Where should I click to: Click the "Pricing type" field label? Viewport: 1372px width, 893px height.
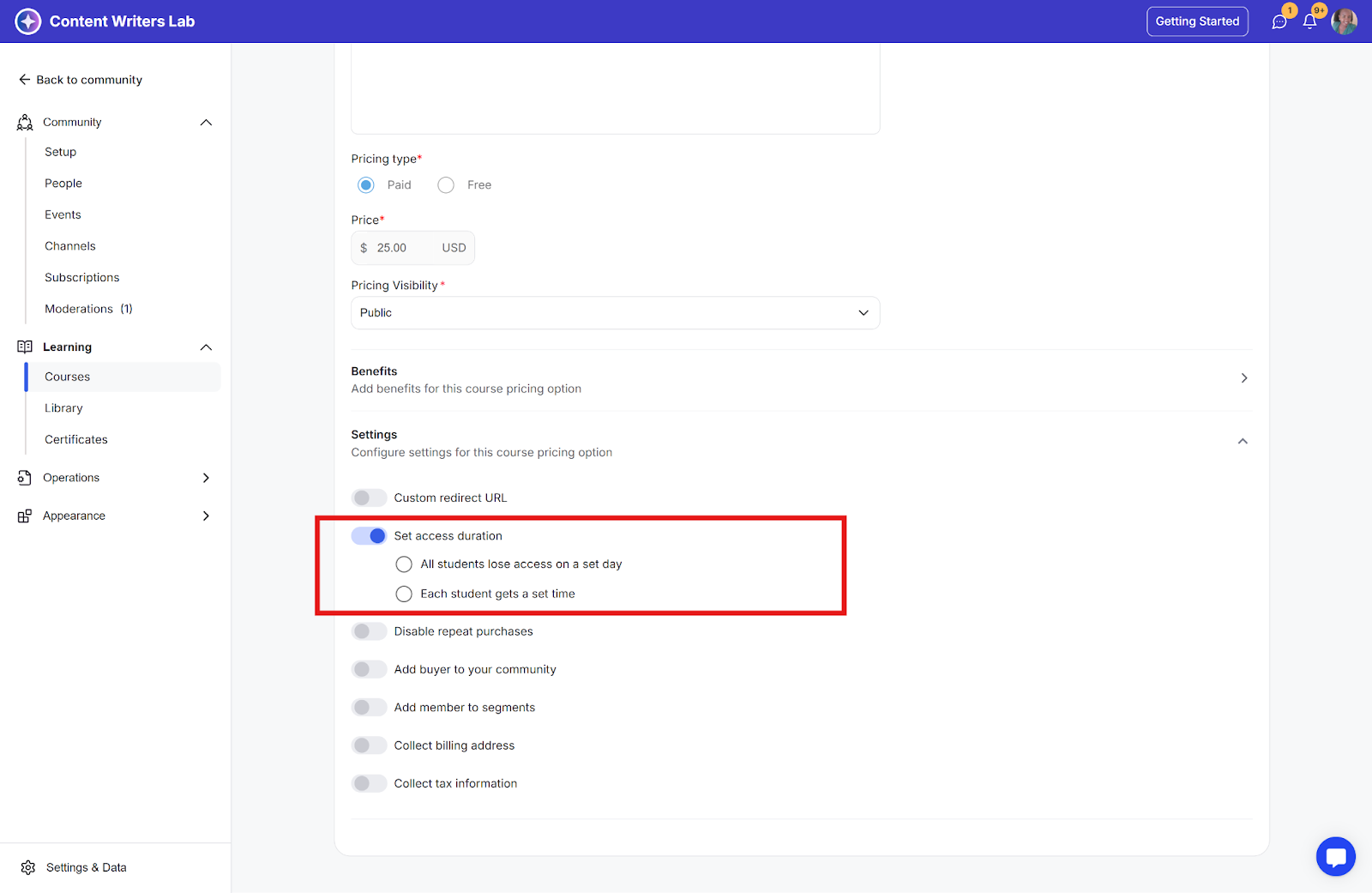pos(384,159)
